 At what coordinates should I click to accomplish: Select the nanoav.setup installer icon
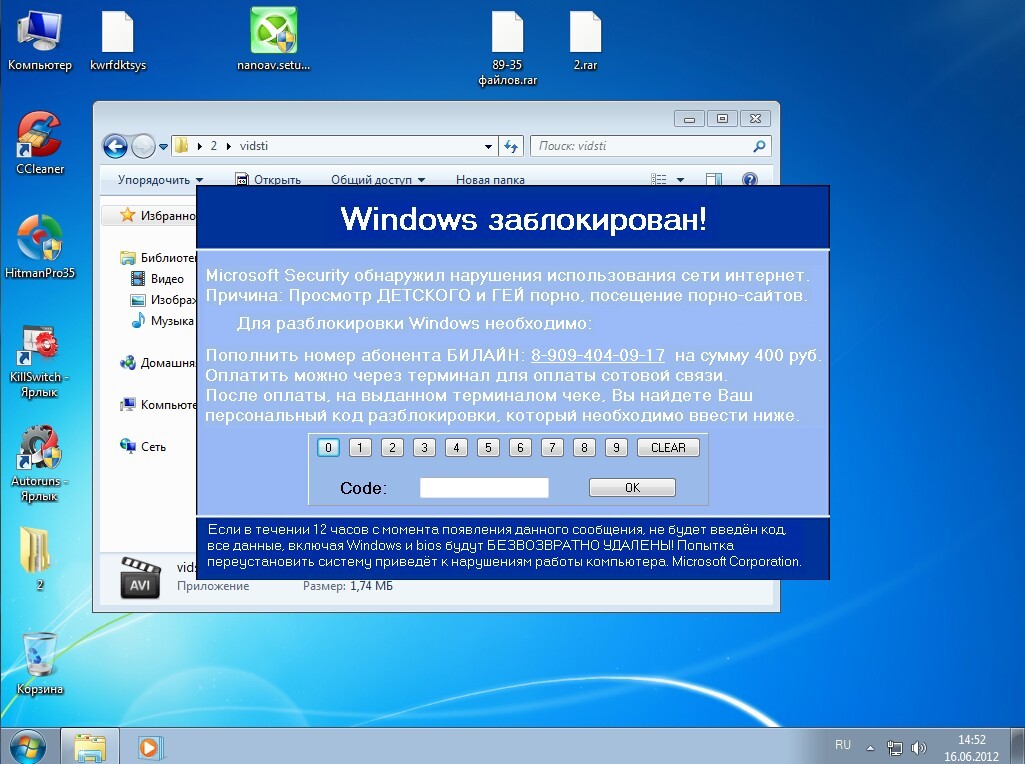point(273,39)
